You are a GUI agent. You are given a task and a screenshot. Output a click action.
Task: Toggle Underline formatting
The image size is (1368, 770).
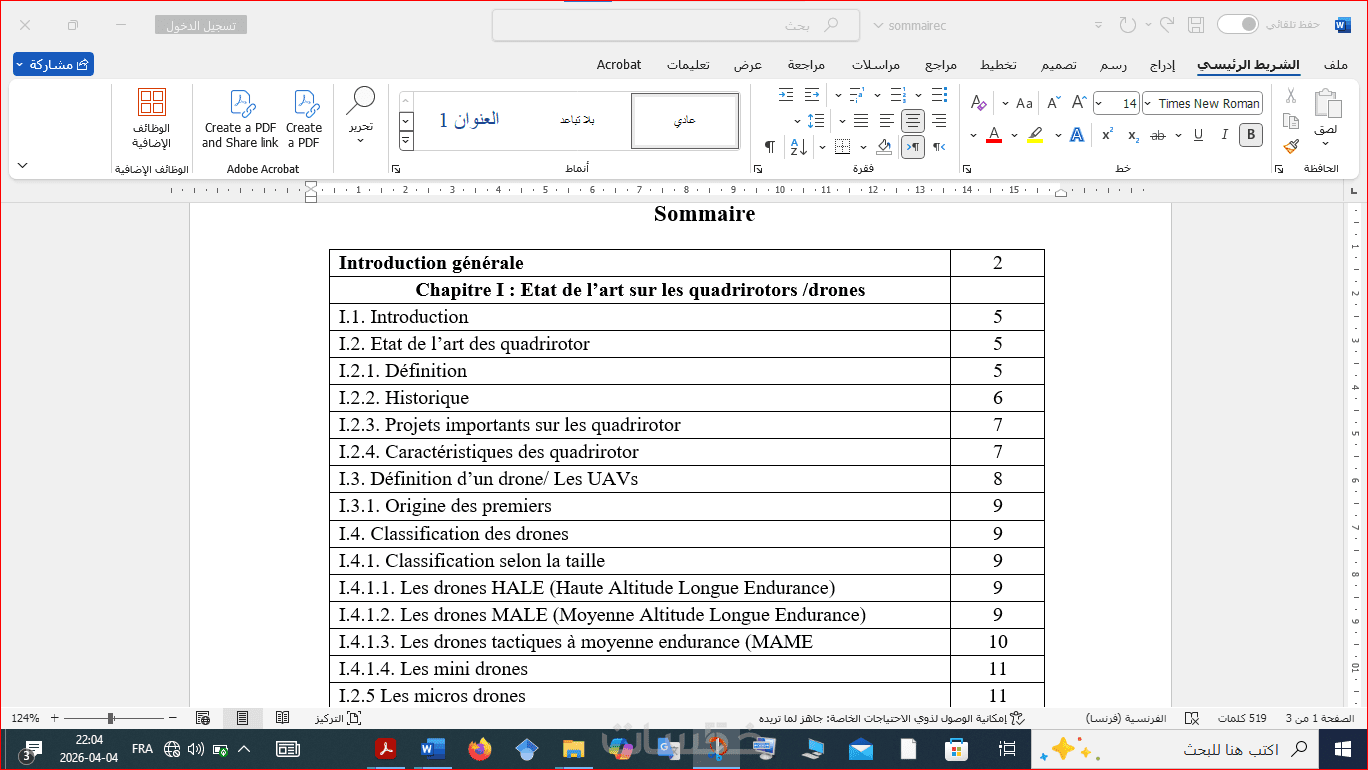tap(1198, 135)
